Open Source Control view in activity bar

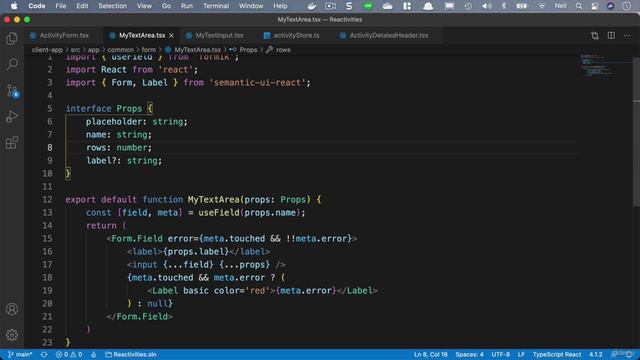coord(12,91)
